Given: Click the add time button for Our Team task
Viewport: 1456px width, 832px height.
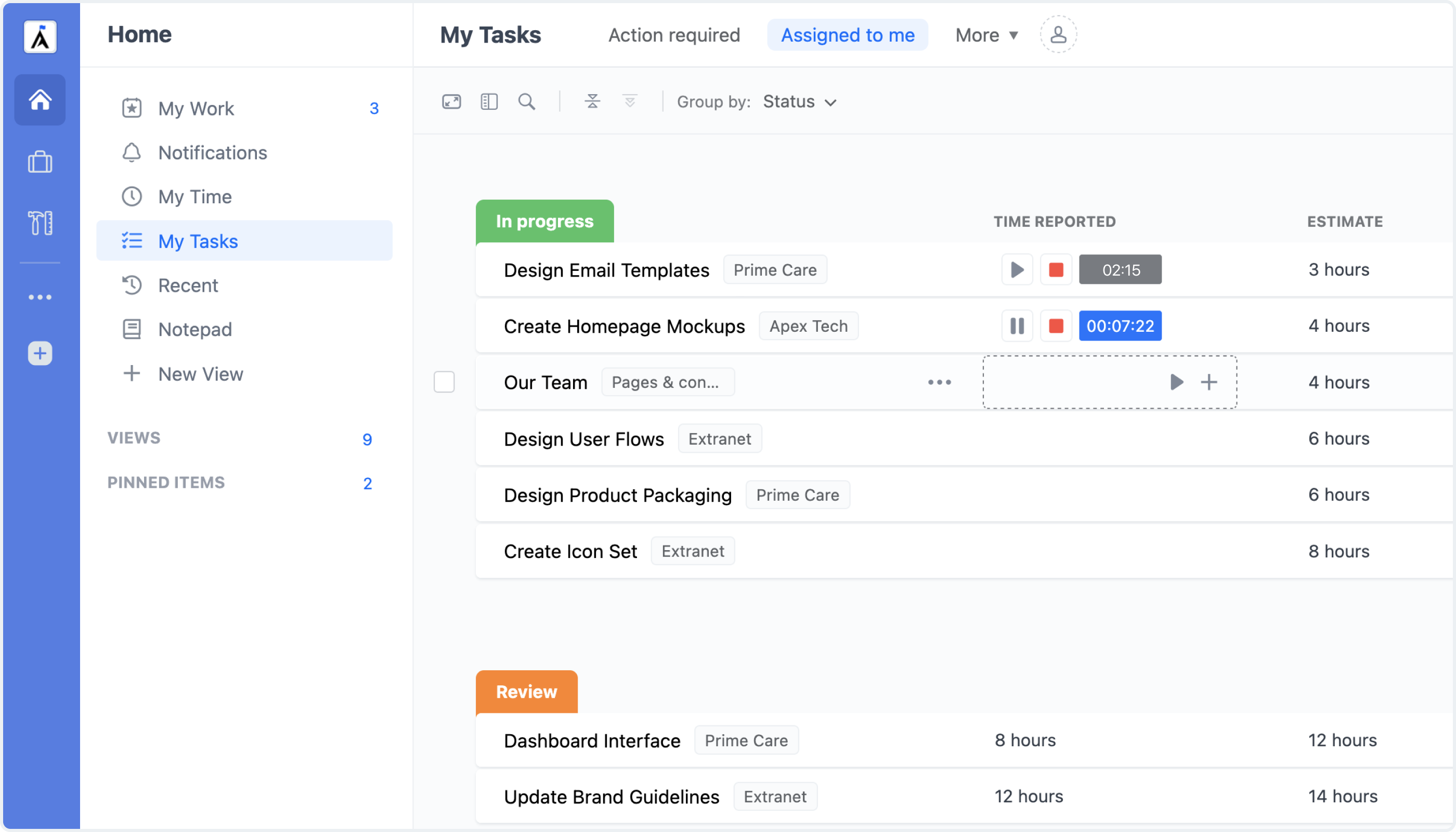Looking at the screenshot, I should (1210, 382).
